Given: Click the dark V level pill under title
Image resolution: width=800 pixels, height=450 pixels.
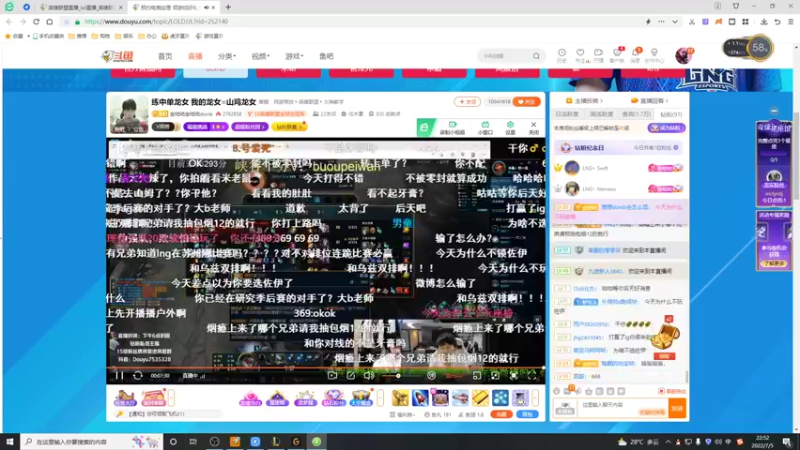Looking at the screenshot, I should (165, 127).
